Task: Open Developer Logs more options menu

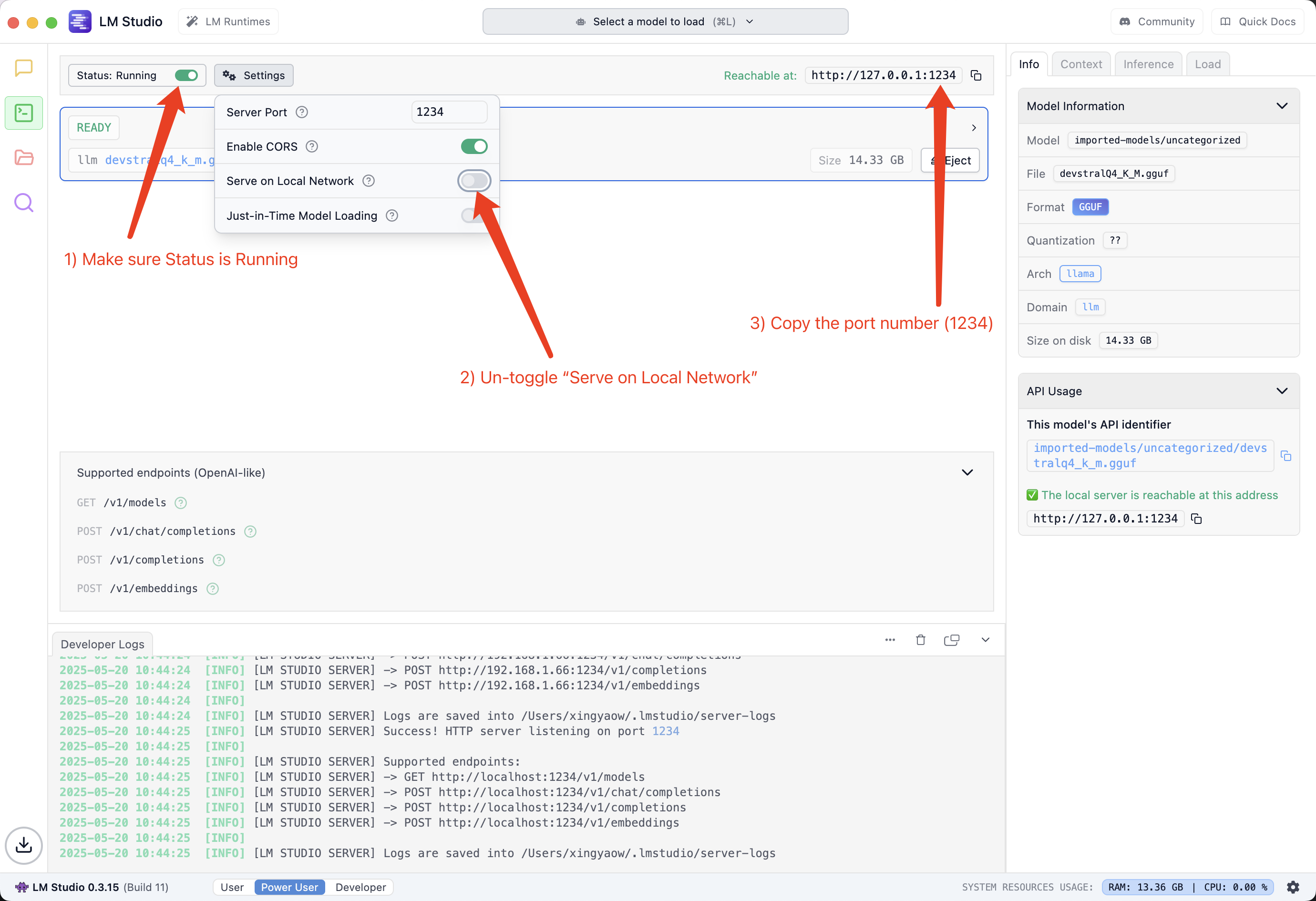Action: pos(890,640)
